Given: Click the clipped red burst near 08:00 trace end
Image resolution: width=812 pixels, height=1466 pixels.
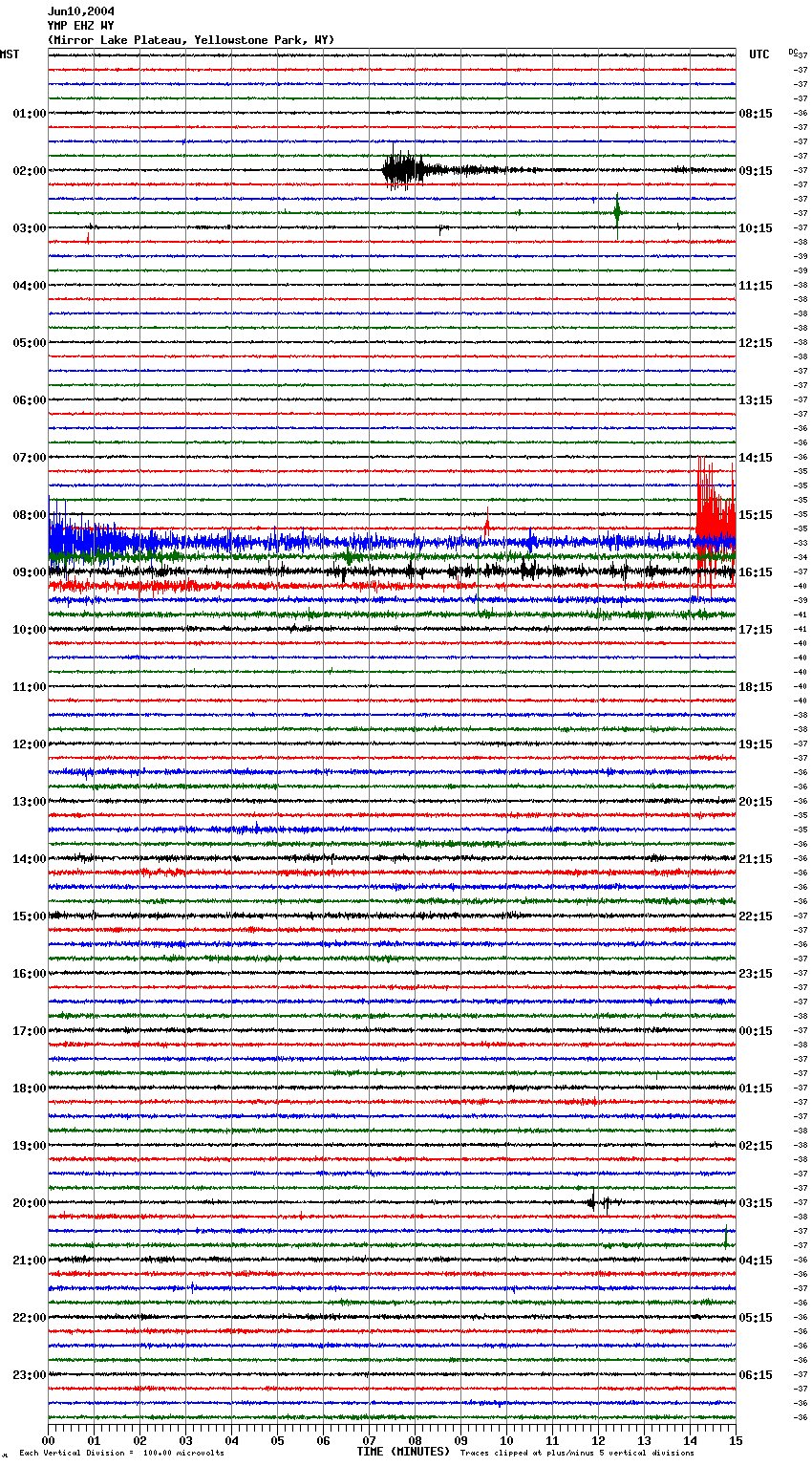Looking at the screenshot, I should [716, 526].
